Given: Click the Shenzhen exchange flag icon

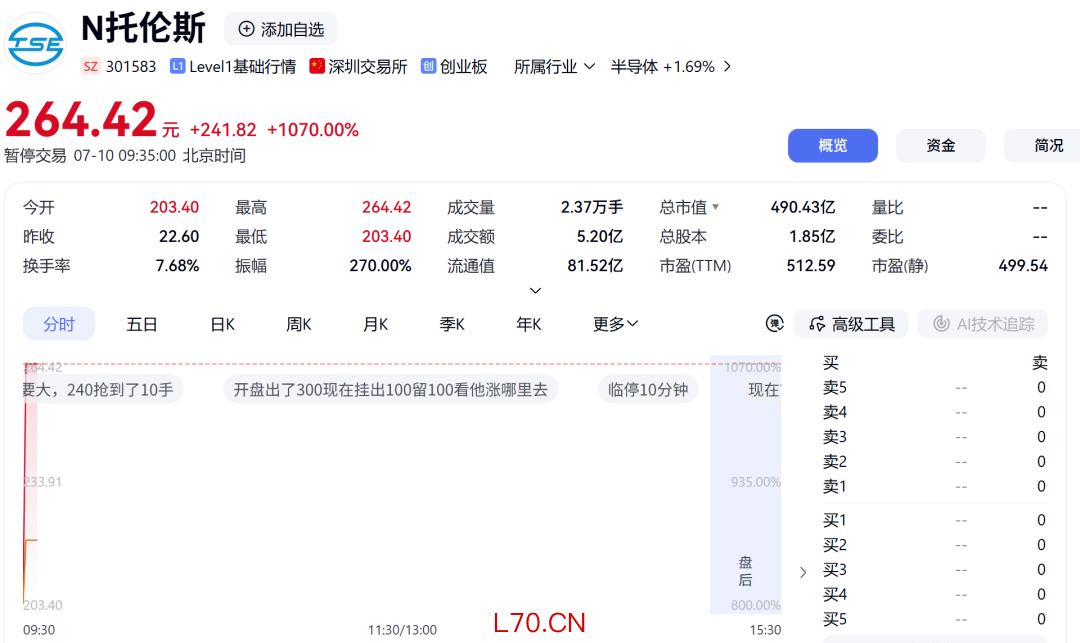Looking at the screenshot, I should (x=317, y=66).
